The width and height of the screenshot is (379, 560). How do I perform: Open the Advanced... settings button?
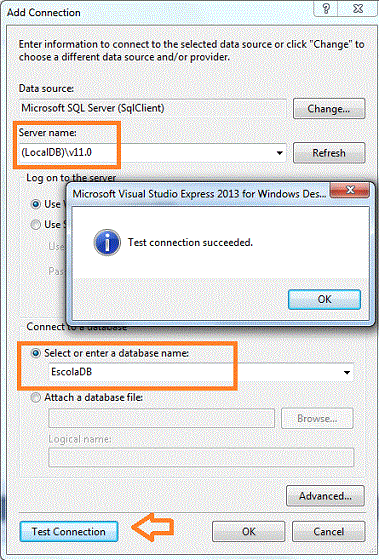(325, 496)
